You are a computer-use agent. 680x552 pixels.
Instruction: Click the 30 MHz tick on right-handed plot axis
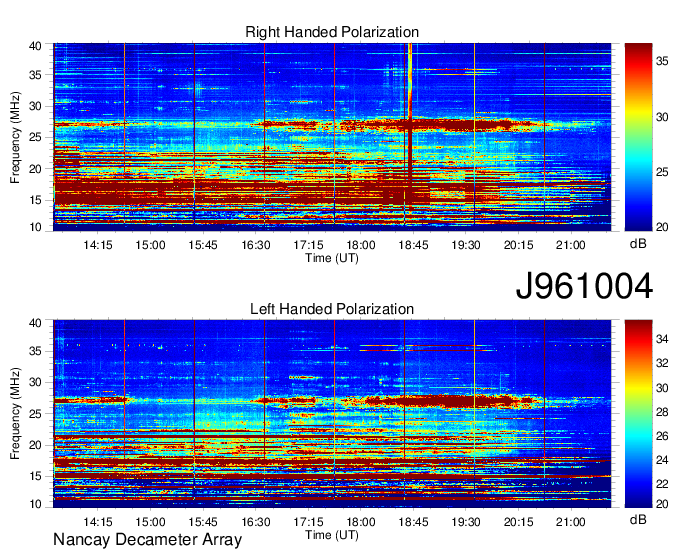[x=36, y=106]
